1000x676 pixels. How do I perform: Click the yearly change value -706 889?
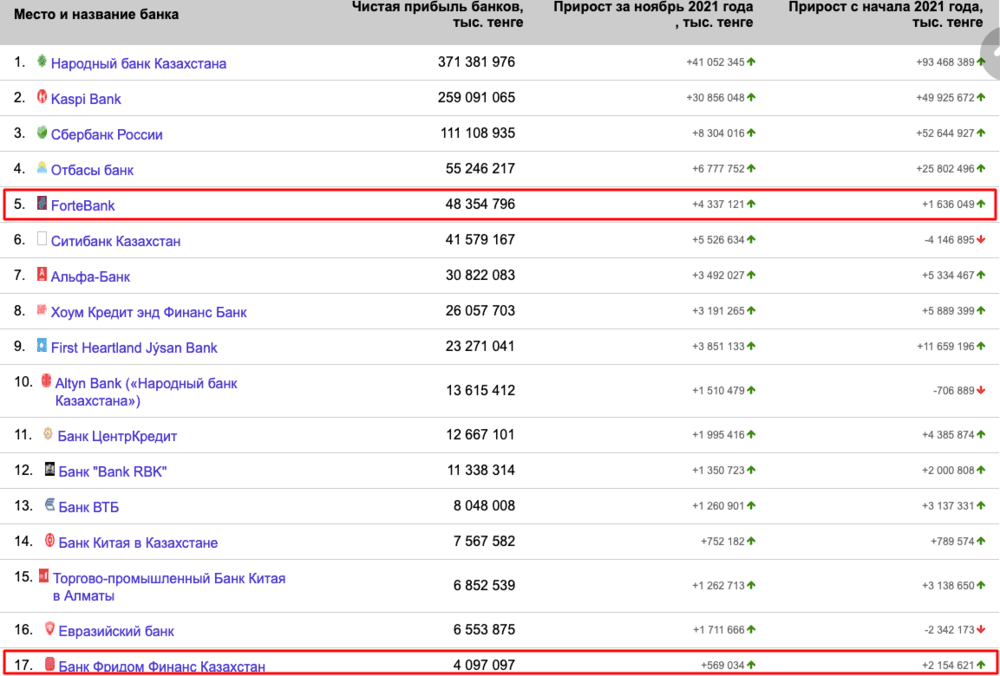953,390
